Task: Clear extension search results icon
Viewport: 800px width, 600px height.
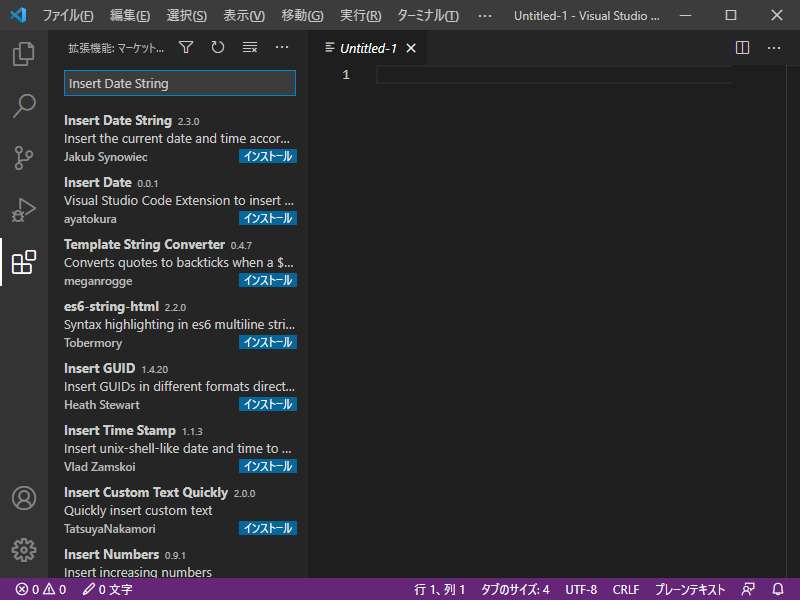Action: click(249, 47)
